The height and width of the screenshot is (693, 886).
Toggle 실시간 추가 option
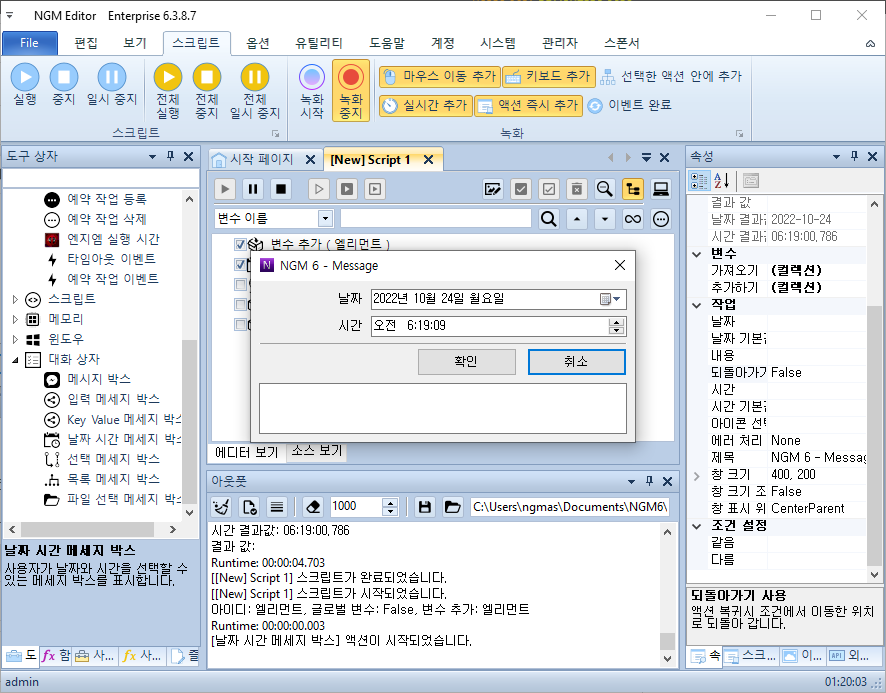425,105
